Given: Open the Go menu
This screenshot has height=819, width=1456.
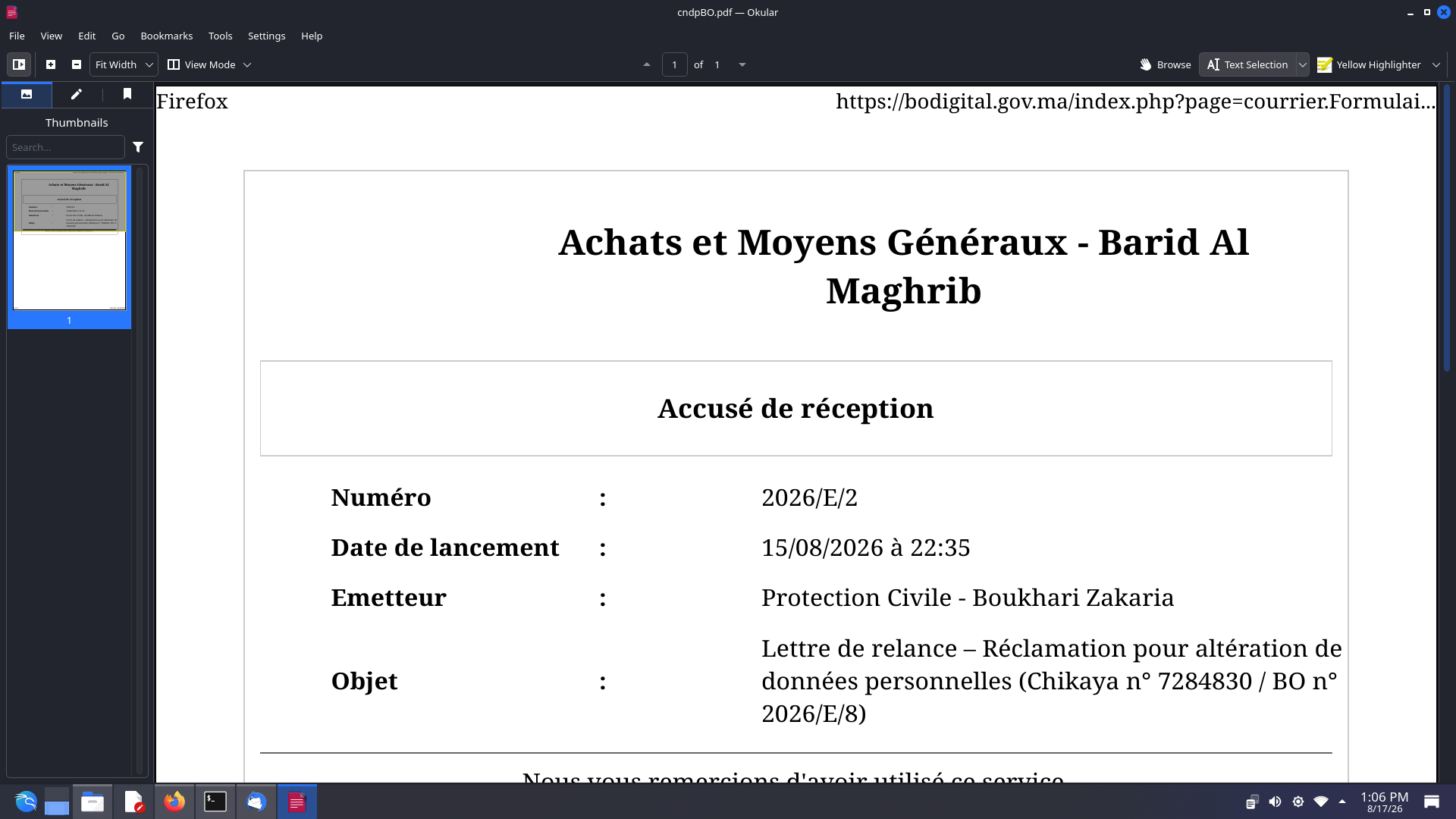Looking at the screenshot, I should 118,36.
